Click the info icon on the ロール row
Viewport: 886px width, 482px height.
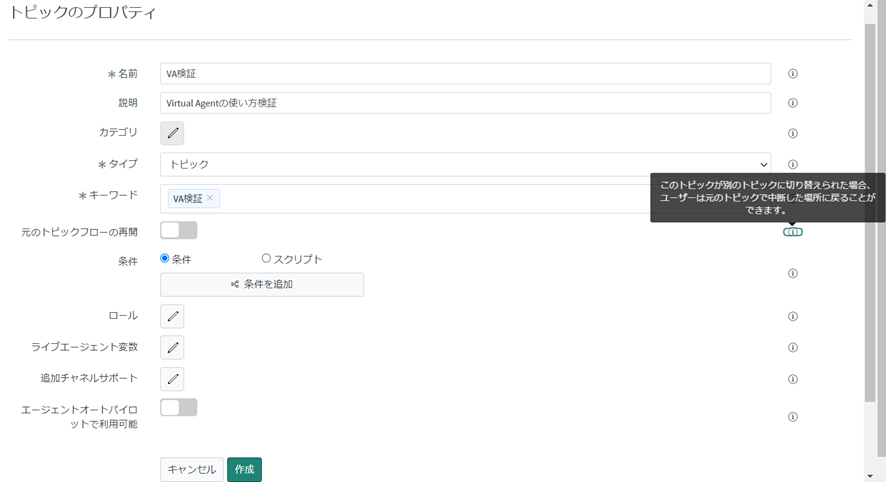(793, 316)
